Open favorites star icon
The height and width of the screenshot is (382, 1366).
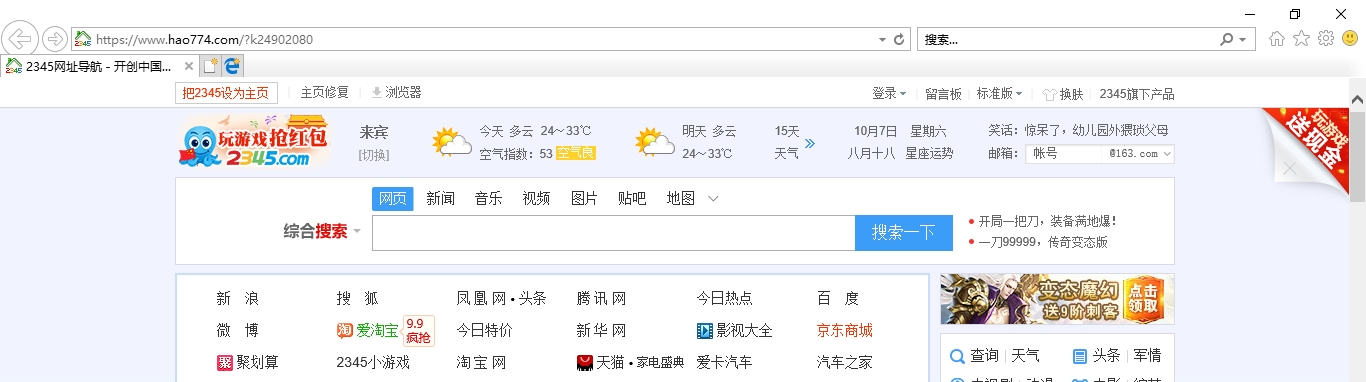tap(1301, 39)
